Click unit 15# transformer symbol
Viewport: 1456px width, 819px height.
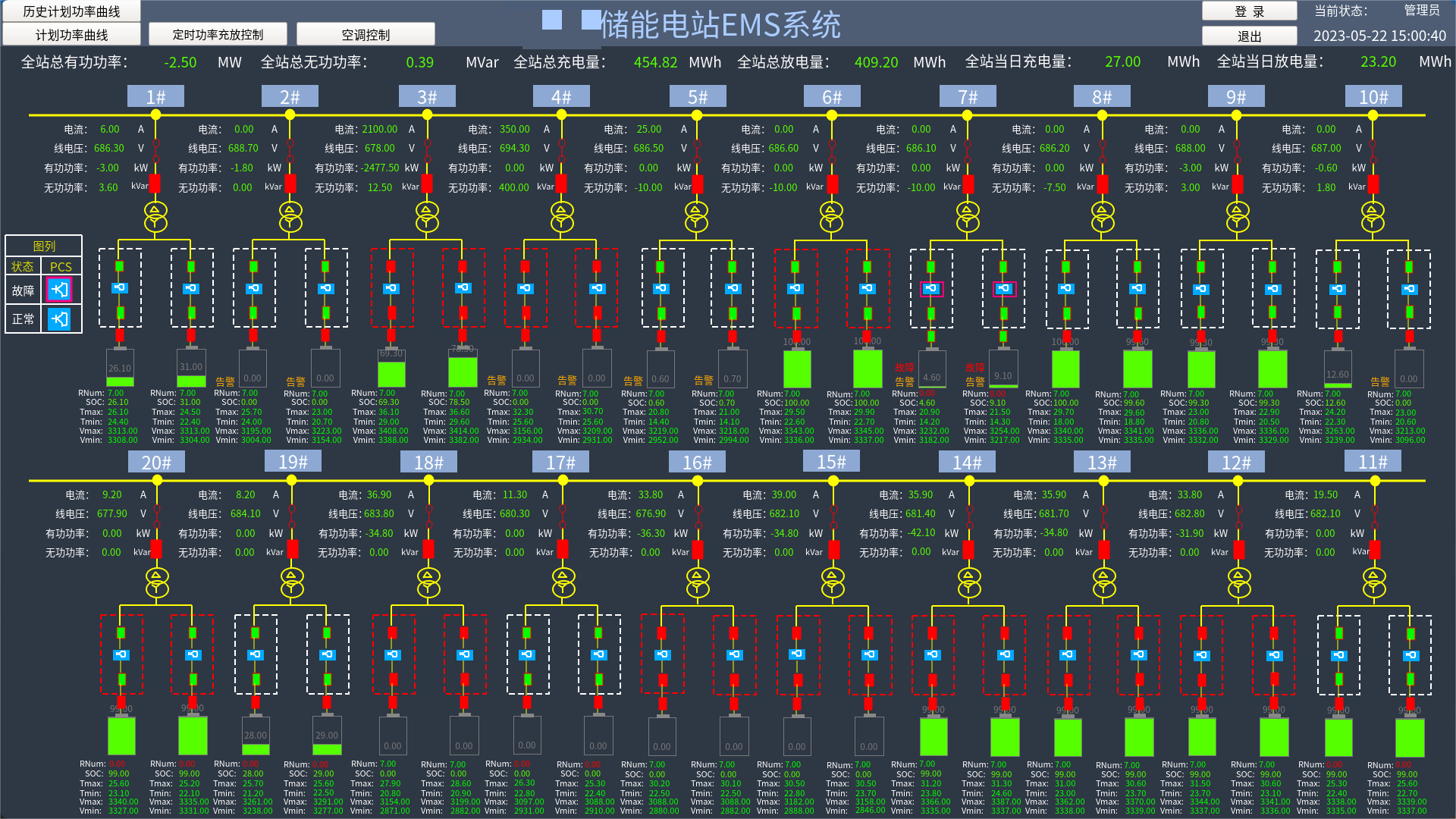[833, 582]
